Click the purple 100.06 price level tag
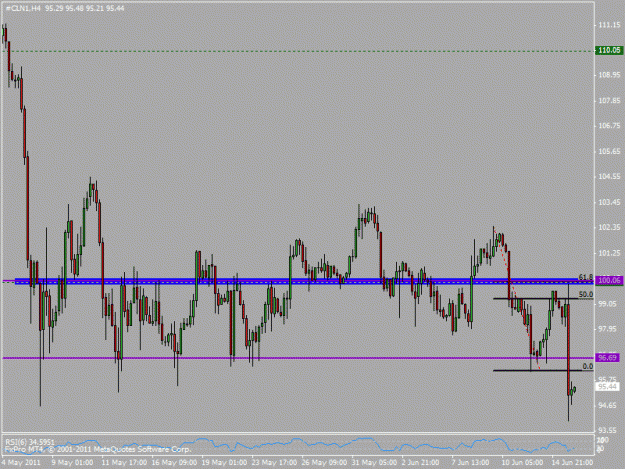This screenshot has width=625, height=469. click(609, 281)
